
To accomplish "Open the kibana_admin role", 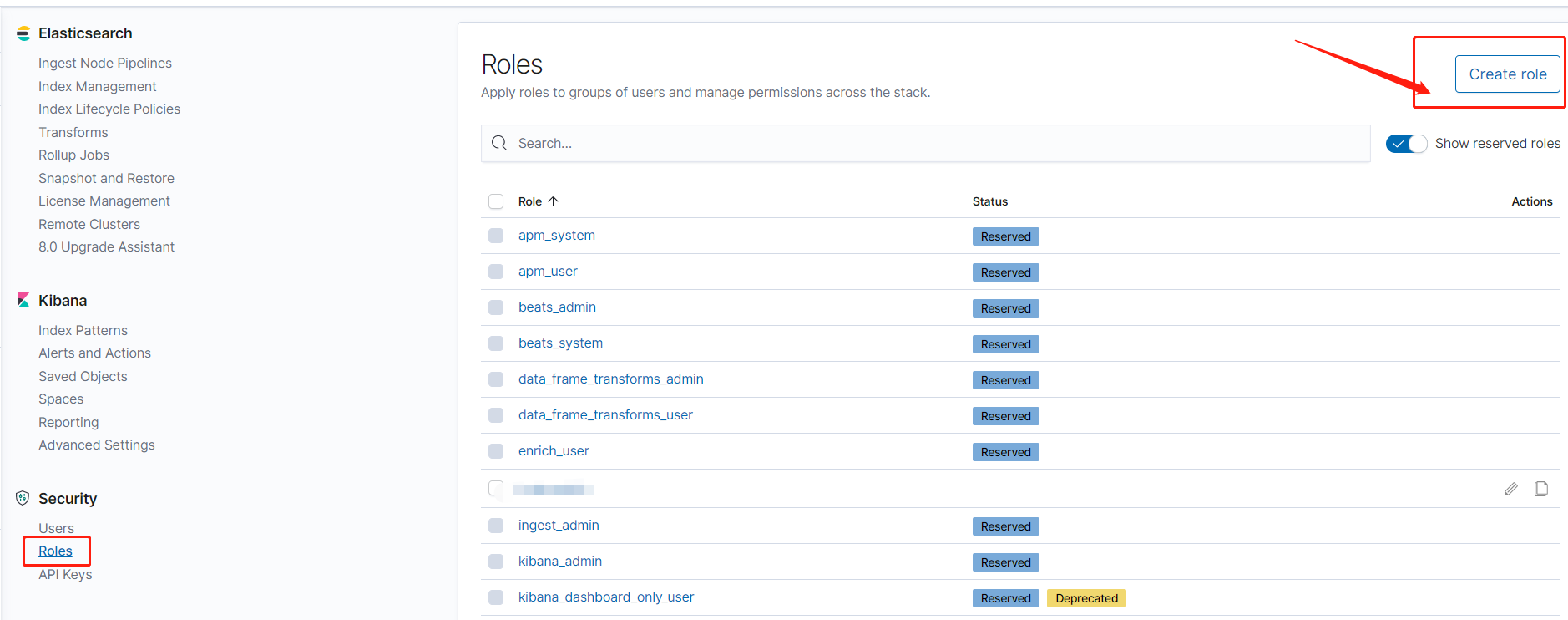I will [x=560, y=562].
